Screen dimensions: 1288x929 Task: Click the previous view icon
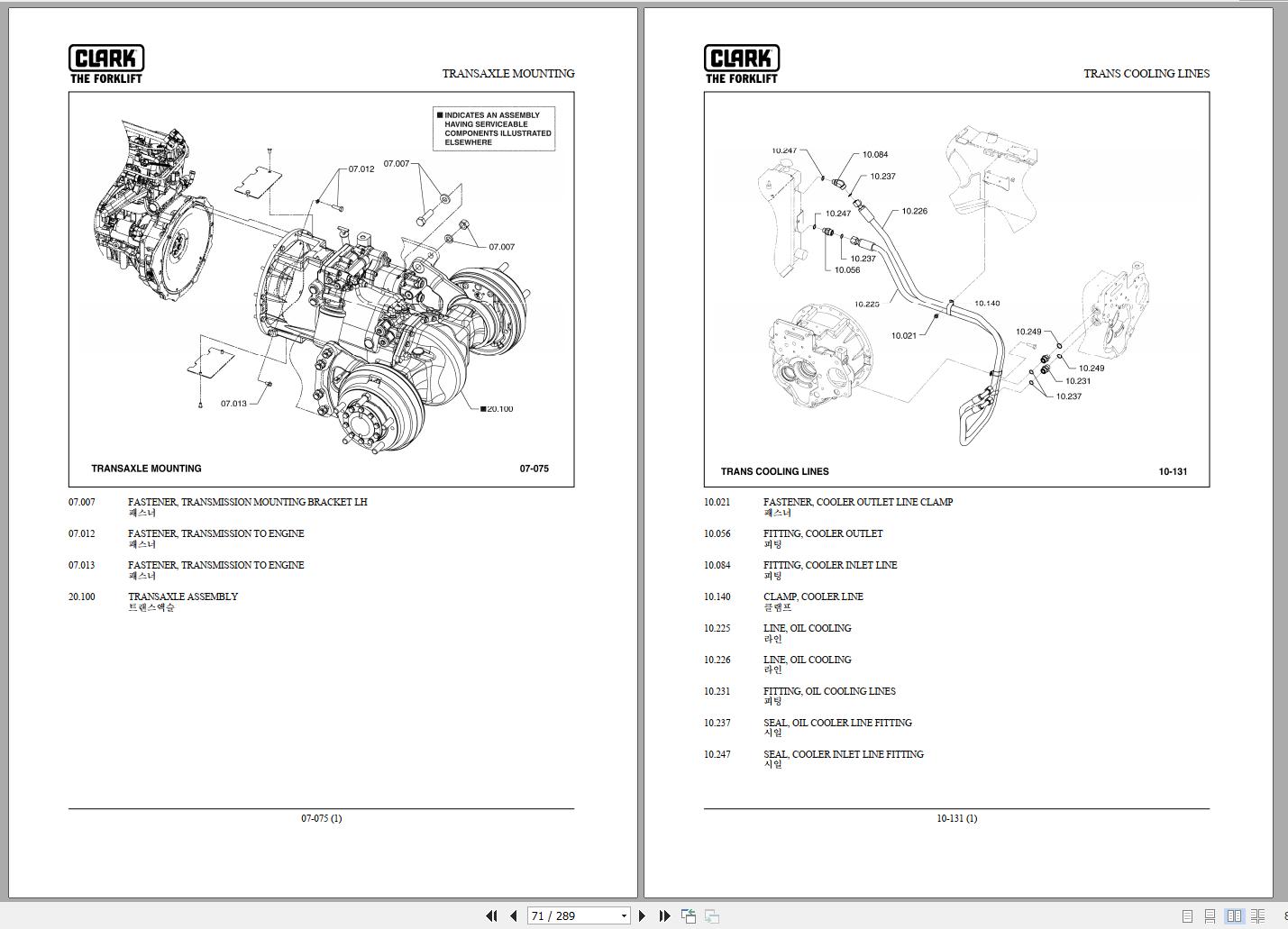689,915
